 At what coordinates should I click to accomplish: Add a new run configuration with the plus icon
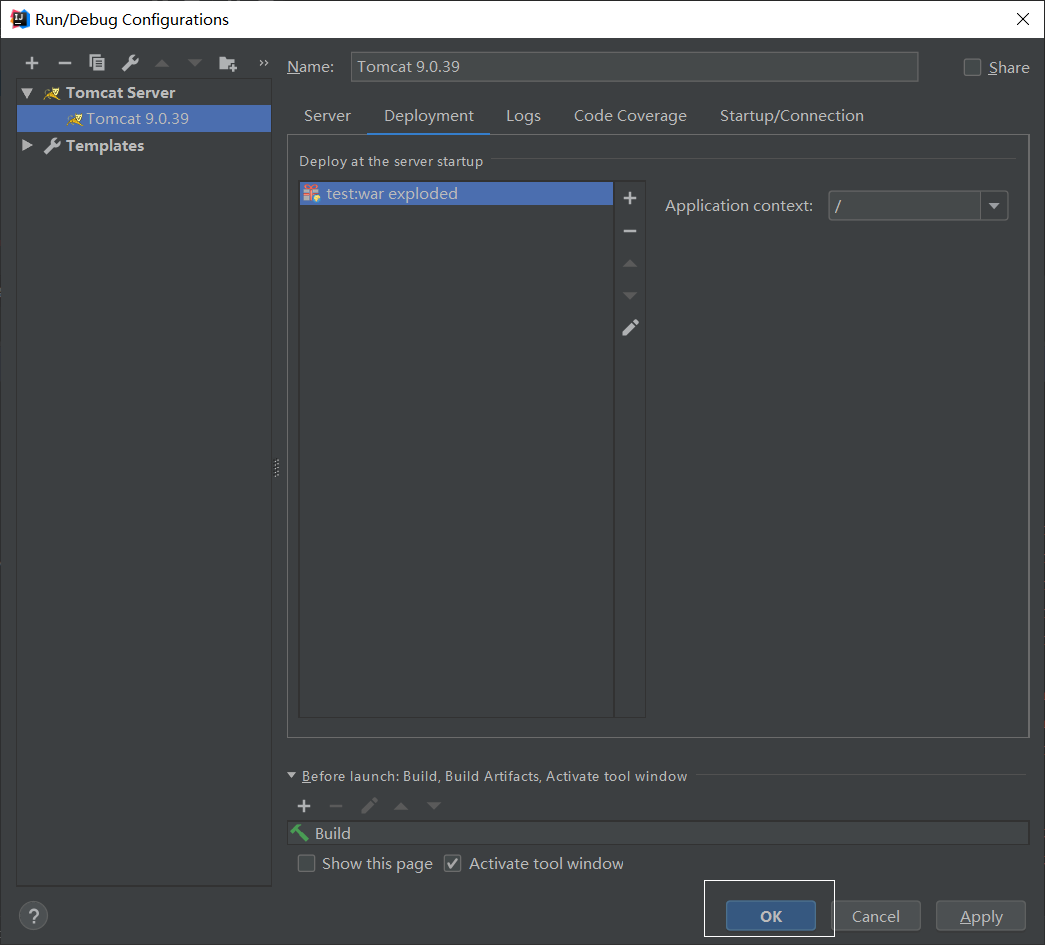pyautogui.click(x=31, y=63)
